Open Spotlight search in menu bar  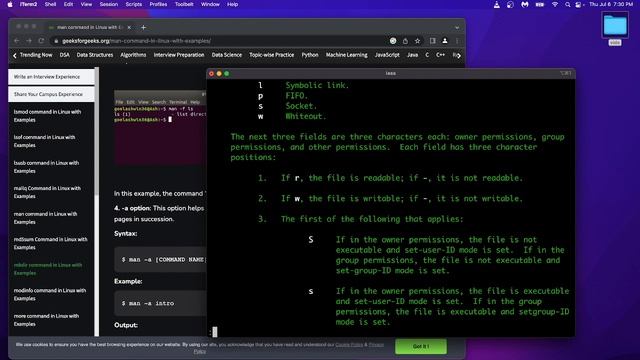[567, 4]
